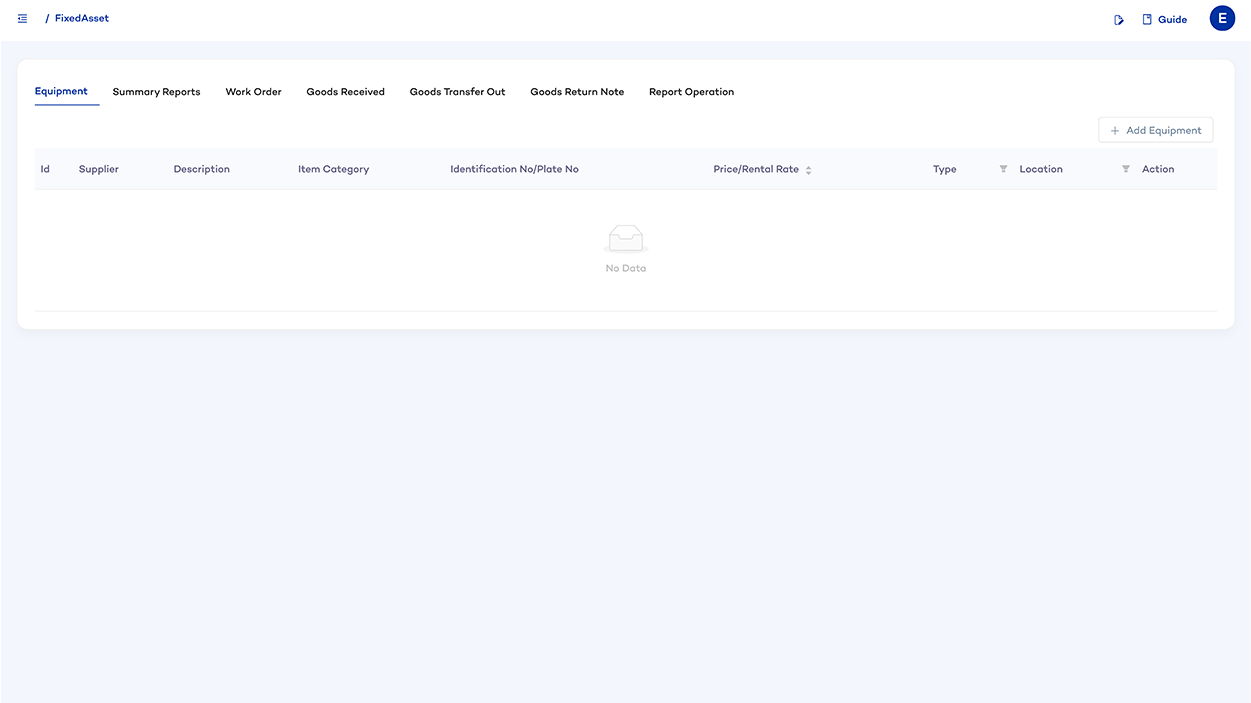Click the Location column filter icon
Viewport: 1251px width, 703px height.
click(x=1125, y=169)
